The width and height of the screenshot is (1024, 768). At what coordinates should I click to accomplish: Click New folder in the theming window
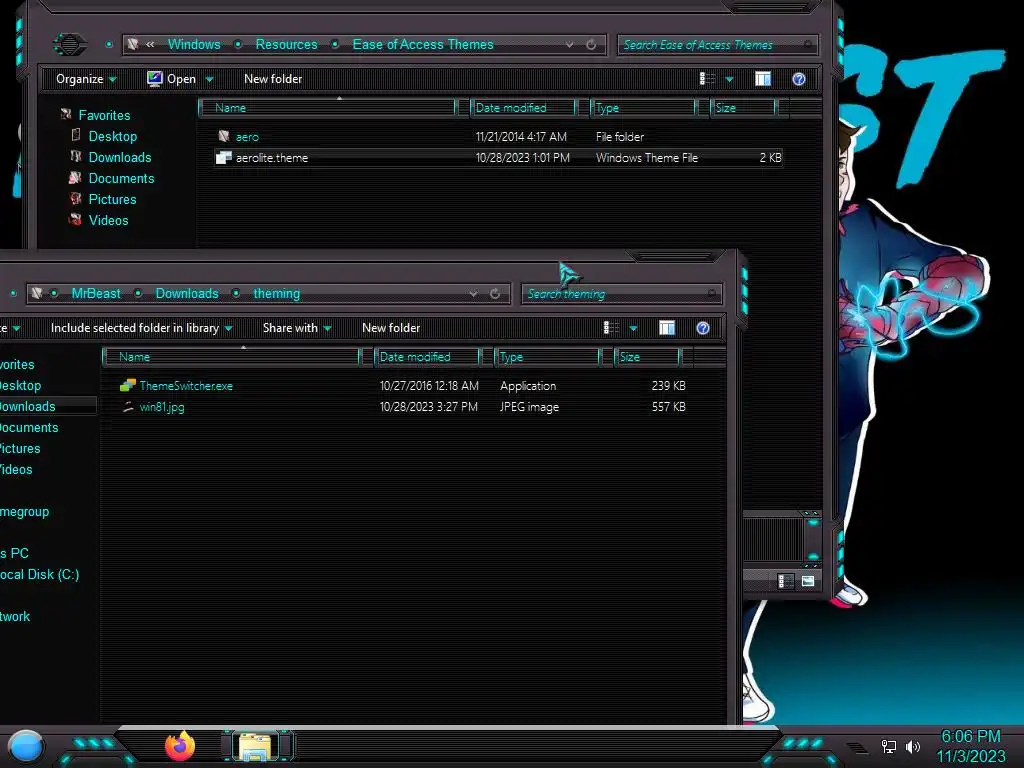point(391,328)
